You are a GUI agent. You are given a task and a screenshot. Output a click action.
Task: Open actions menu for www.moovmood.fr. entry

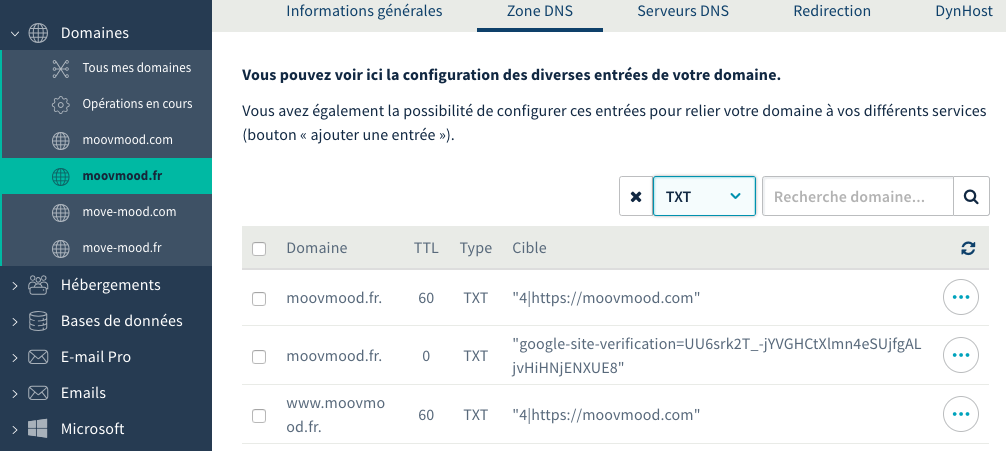coord(961,414)
